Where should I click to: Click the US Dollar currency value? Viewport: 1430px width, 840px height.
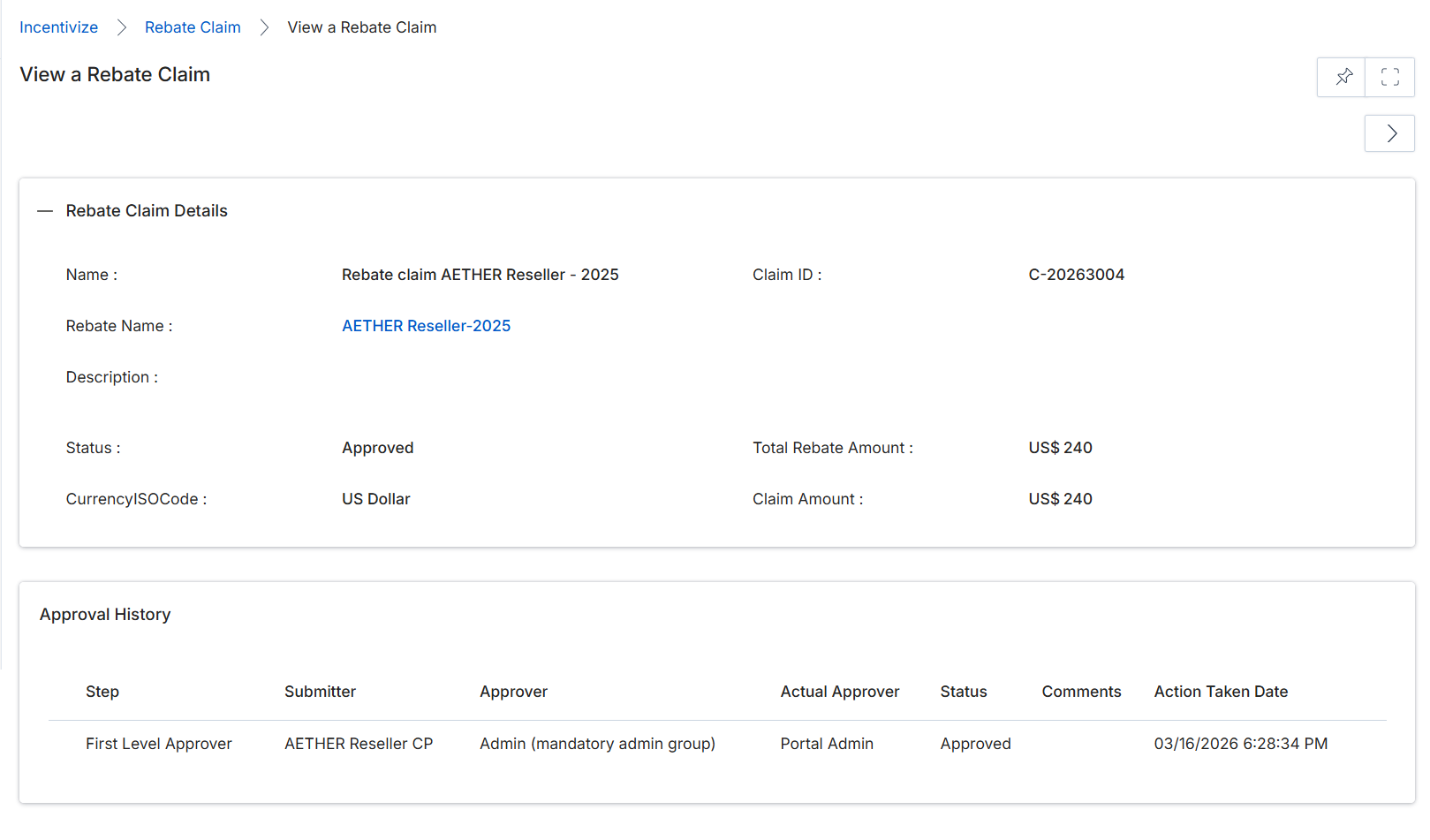pos(376,499)
